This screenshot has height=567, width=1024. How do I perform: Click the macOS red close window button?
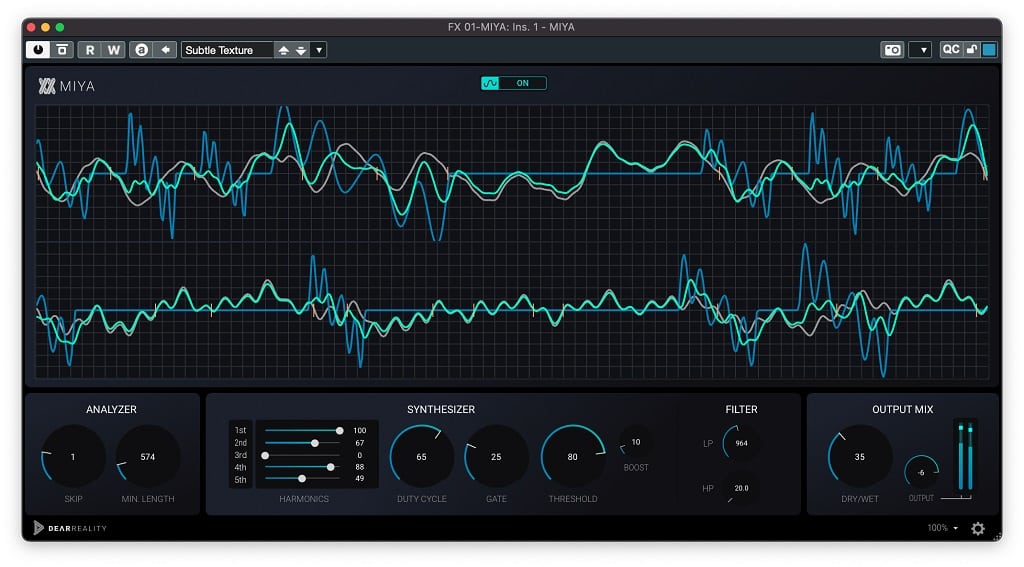[31, 27]
